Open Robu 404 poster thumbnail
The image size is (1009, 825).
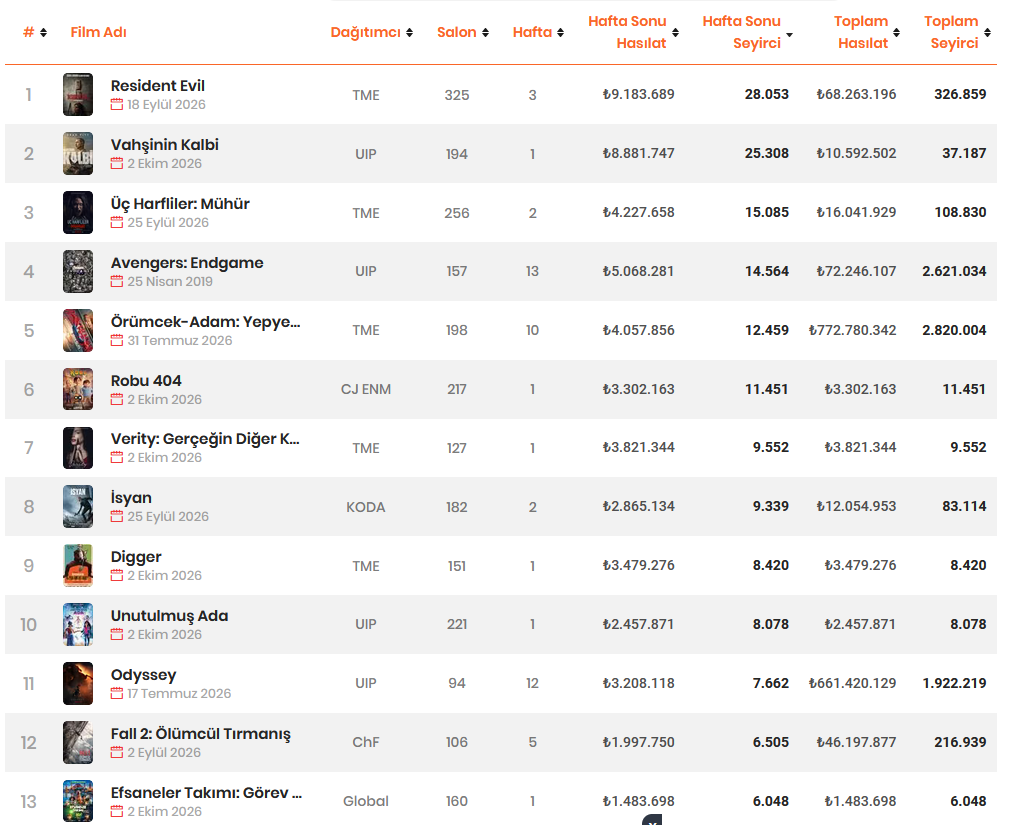pos(78,389)
